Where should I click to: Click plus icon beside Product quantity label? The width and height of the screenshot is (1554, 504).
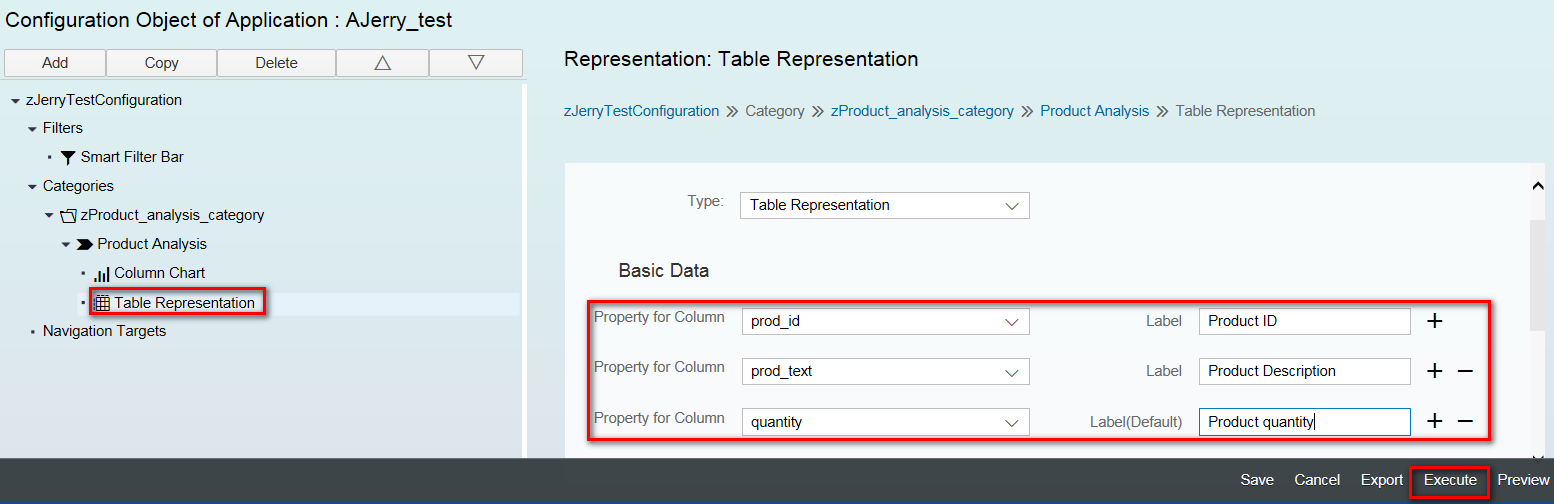tap(1434, 421)
